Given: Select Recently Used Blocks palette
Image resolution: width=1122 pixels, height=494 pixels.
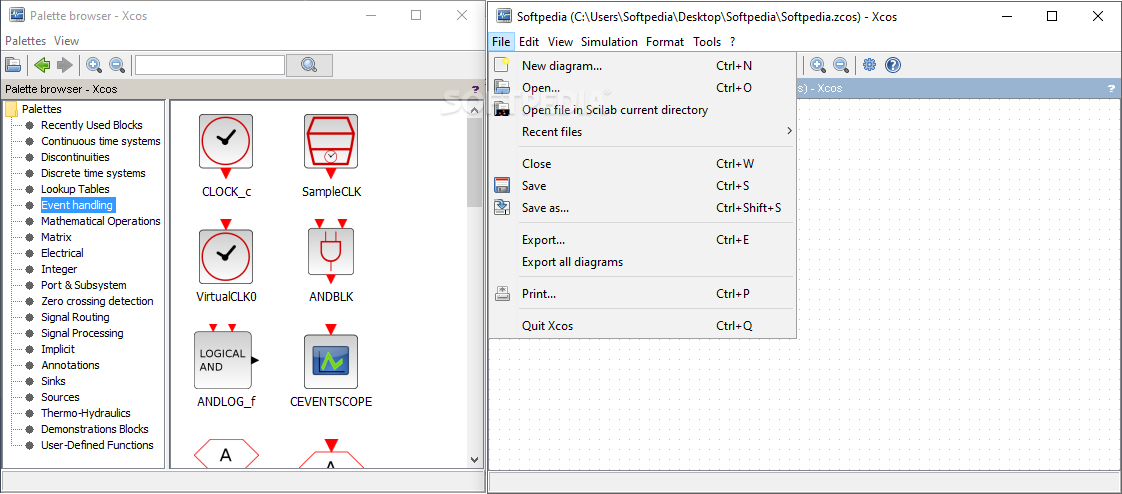Looking at the screenshot, I should (92, 125).
